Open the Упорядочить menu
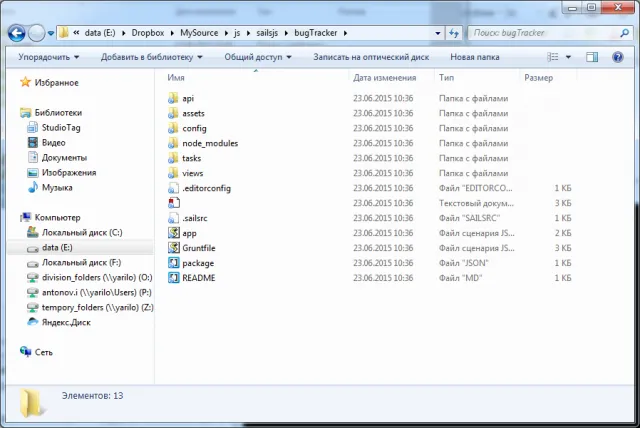Image resolution: width=640 pixels, height=428 pixels. [x=48, y=57]
